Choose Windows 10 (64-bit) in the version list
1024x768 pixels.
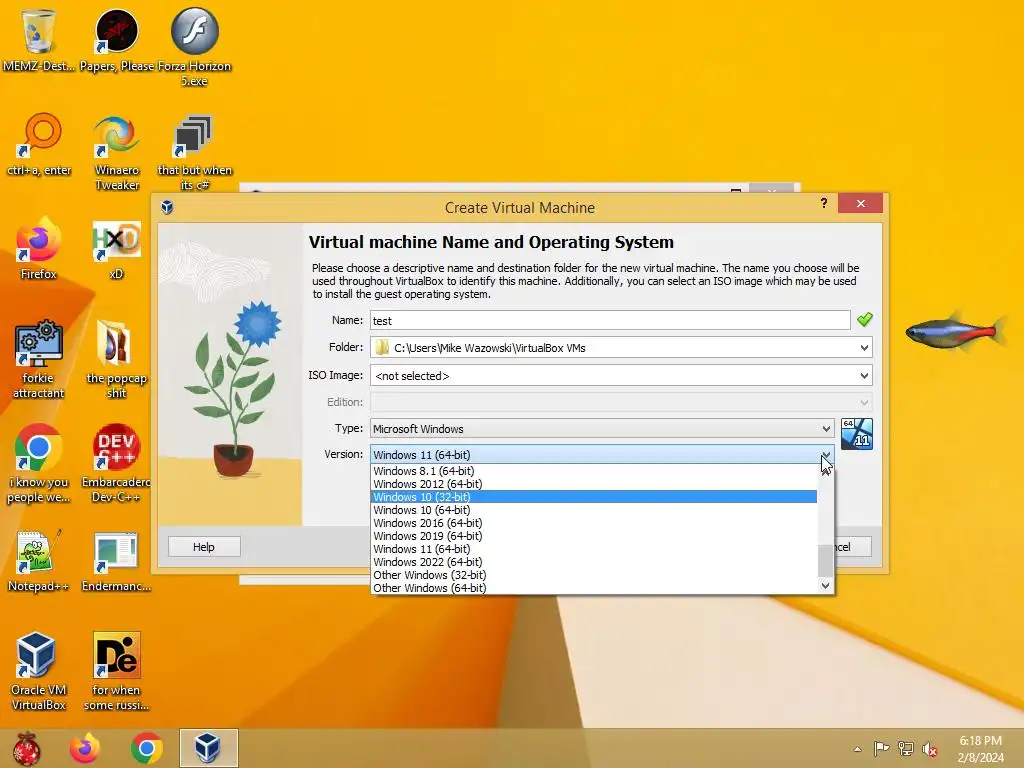tap(594, 510)
